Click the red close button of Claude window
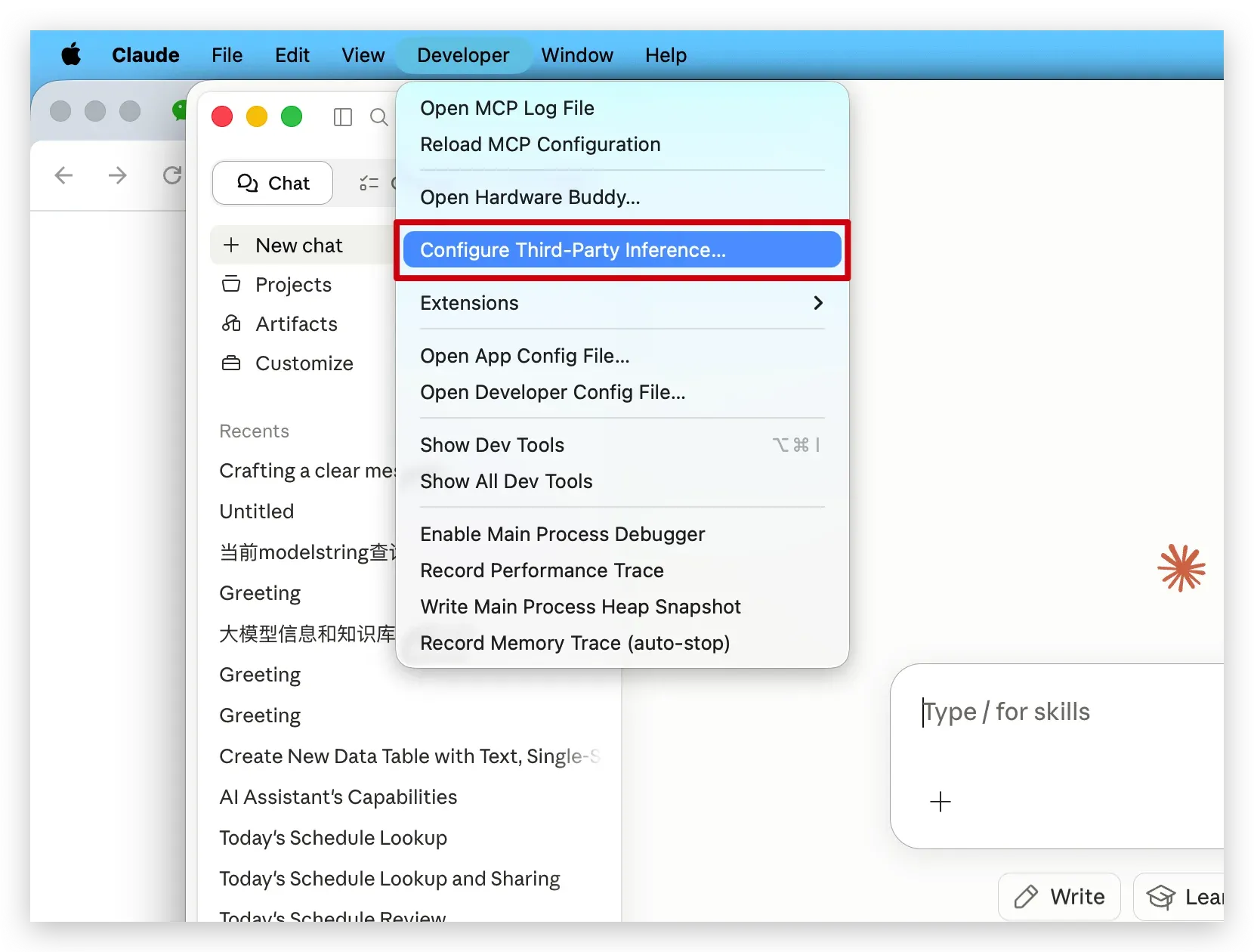The height and width of the screenshot is (952, 1254). click(x=222, y=116)
